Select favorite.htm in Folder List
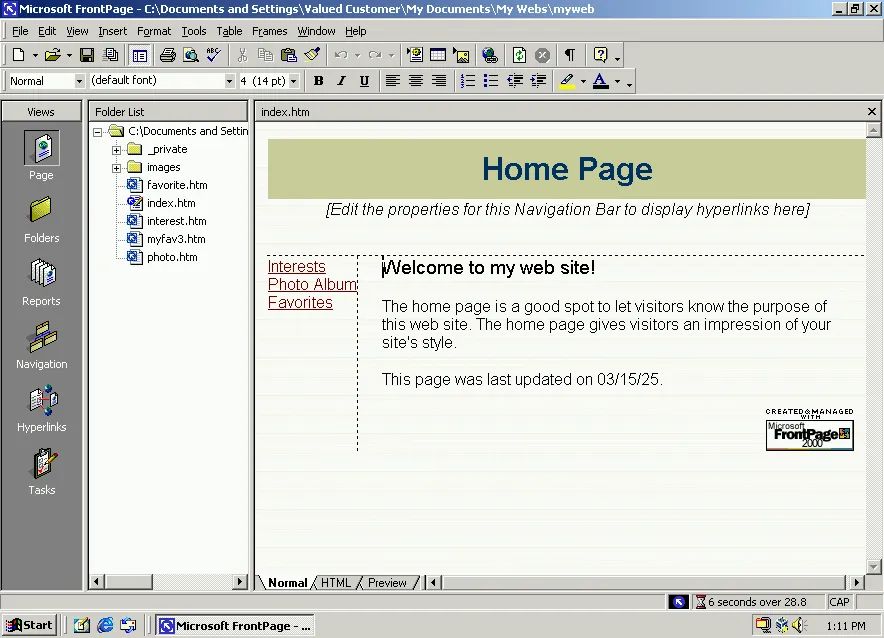This screenshot has width=884, height=638. pyautogui.click(x=177, y=185)
